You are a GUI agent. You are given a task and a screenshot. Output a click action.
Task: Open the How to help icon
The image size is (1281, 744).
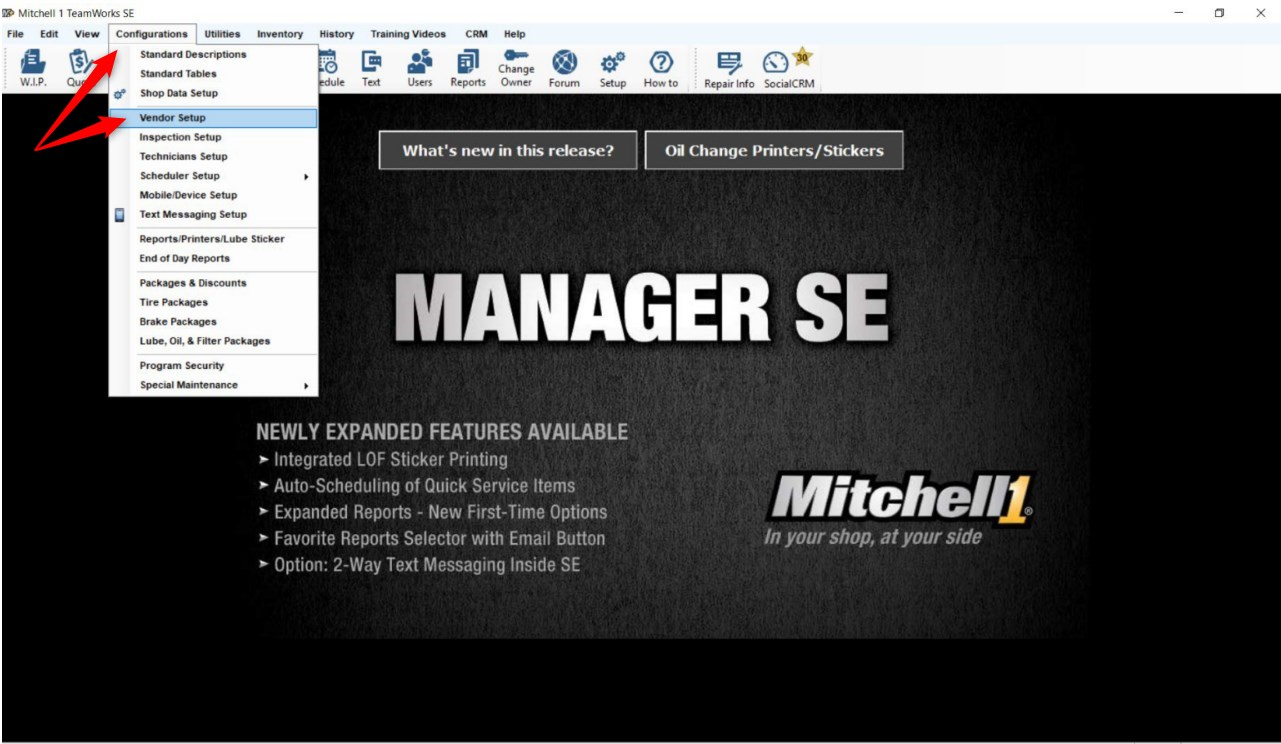coord(661,69)
